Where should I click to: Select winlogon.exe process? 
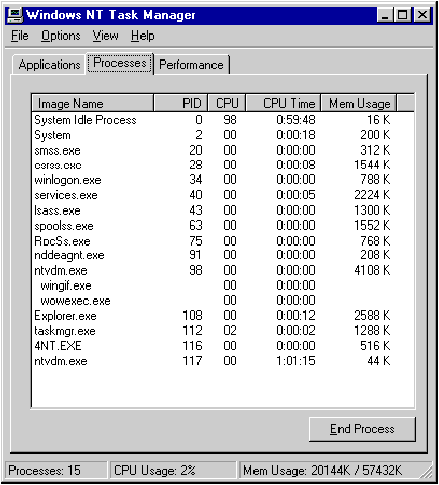click(x=223, y=180)
